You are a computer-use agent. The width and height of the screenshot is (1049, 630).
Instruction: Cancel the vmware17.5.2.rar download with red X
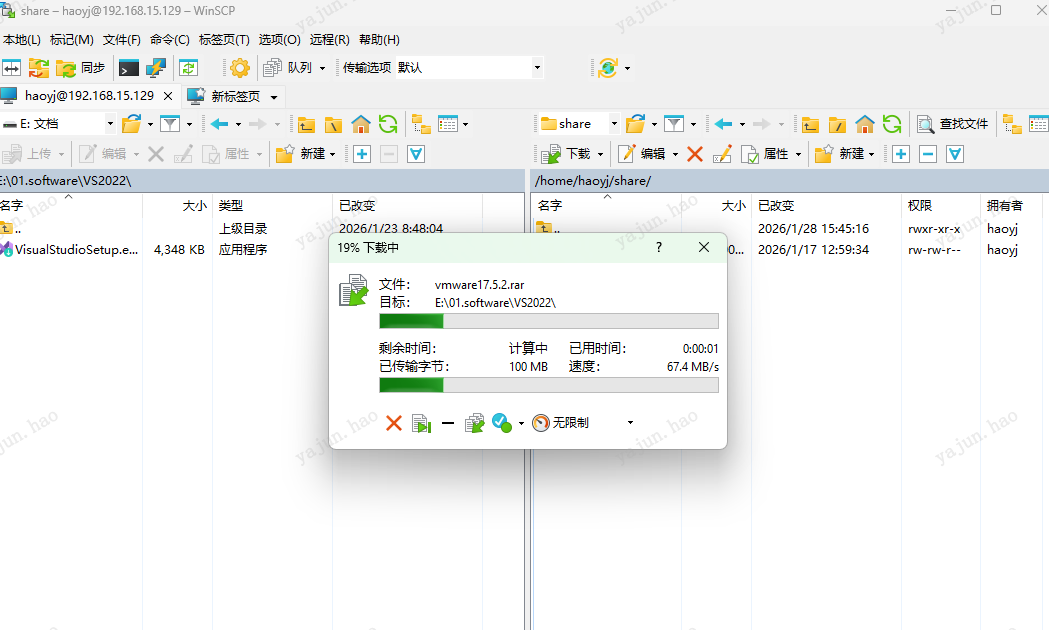(x=394, y=423)
